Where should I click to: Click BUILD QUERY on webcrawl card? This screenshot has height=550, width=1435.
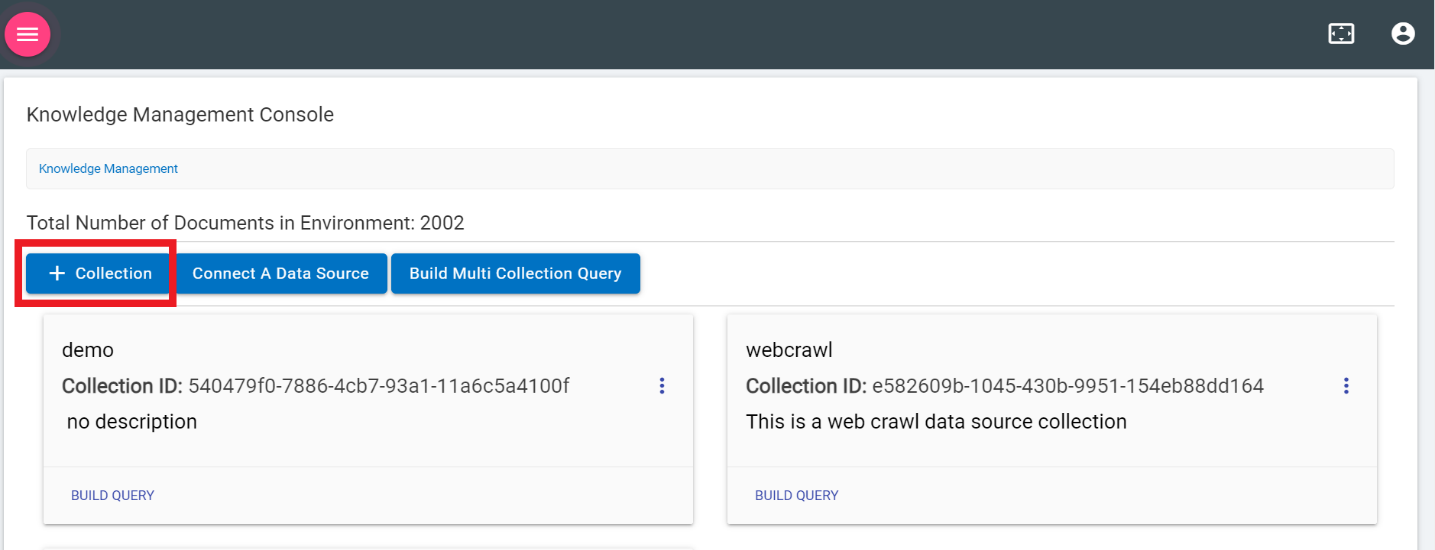(x=797, y=495)
